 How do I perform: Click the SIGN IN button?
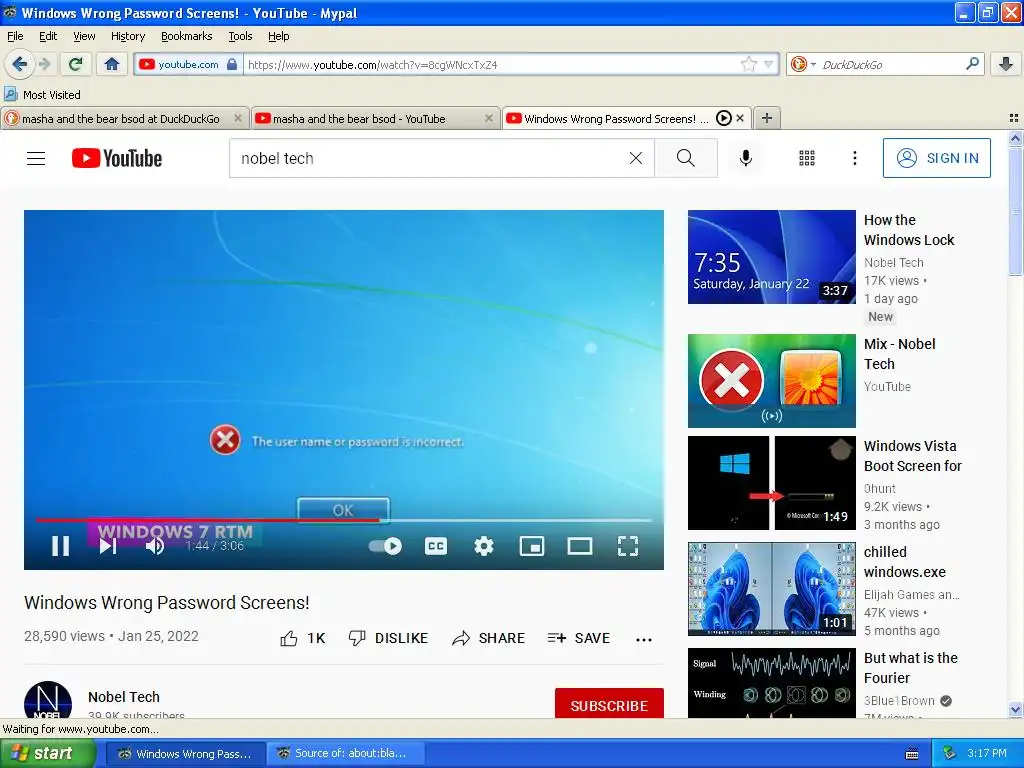[936, 158]
